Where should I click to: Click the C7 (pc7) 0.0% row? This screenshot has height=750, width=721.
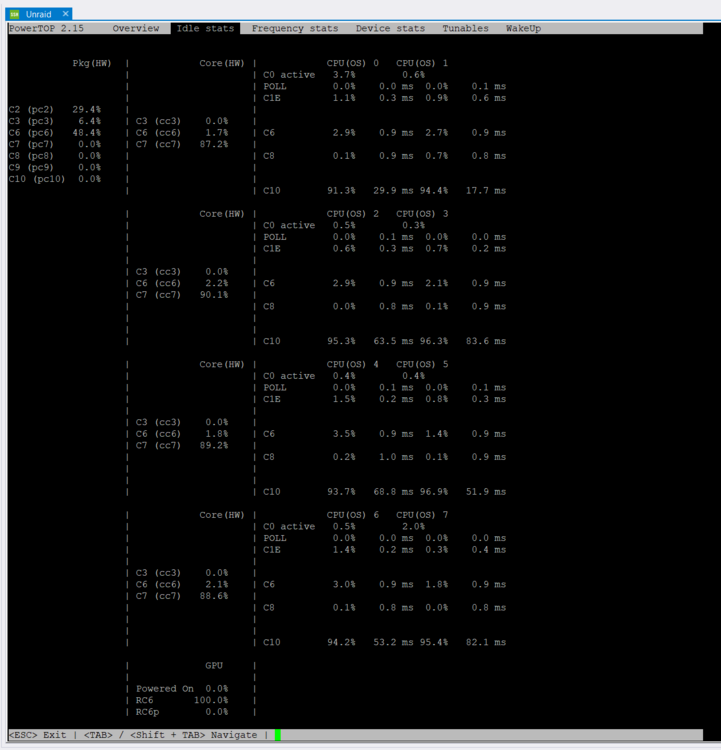[x=55, y=144]
